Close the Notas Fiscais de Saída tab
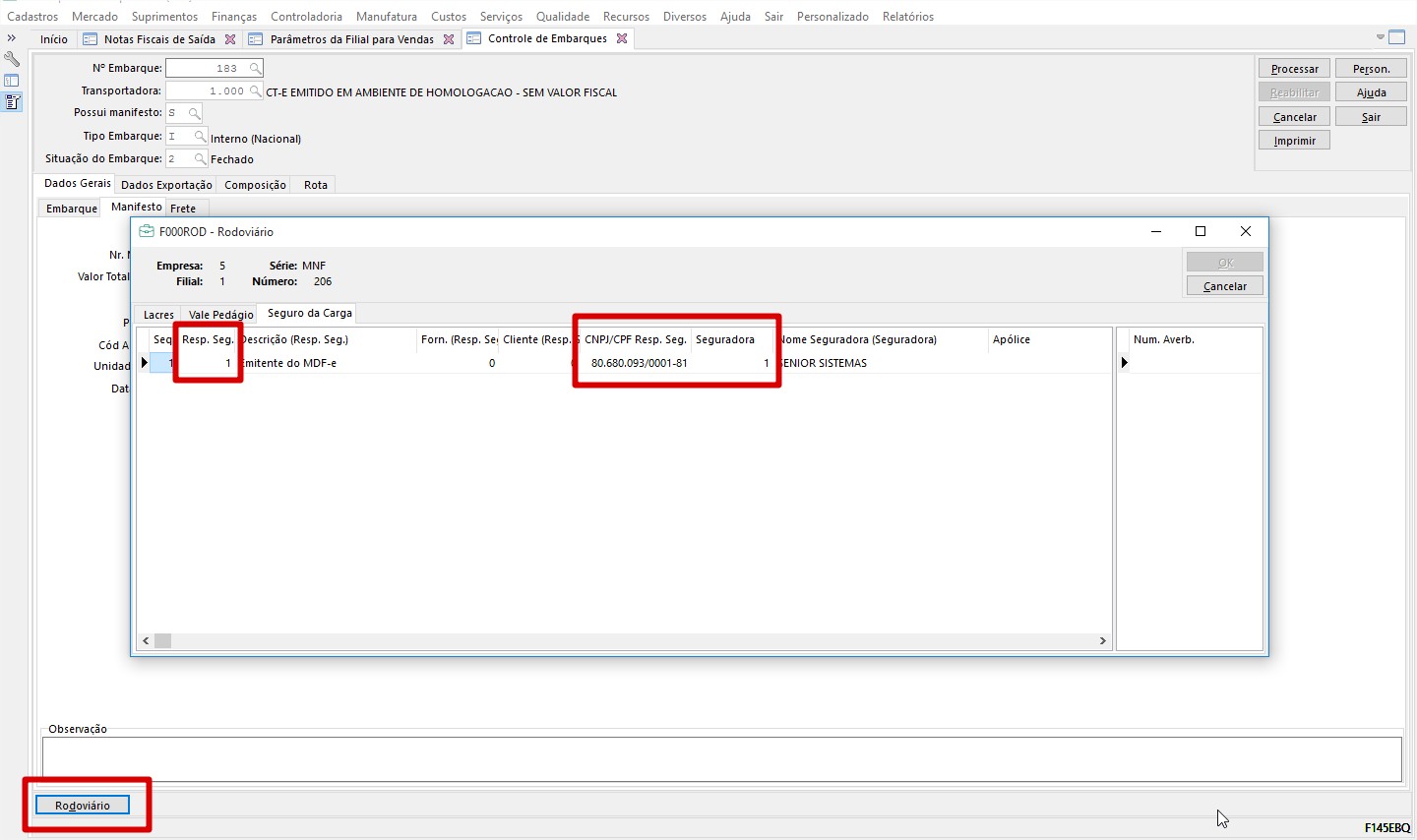 click(230, 39)
